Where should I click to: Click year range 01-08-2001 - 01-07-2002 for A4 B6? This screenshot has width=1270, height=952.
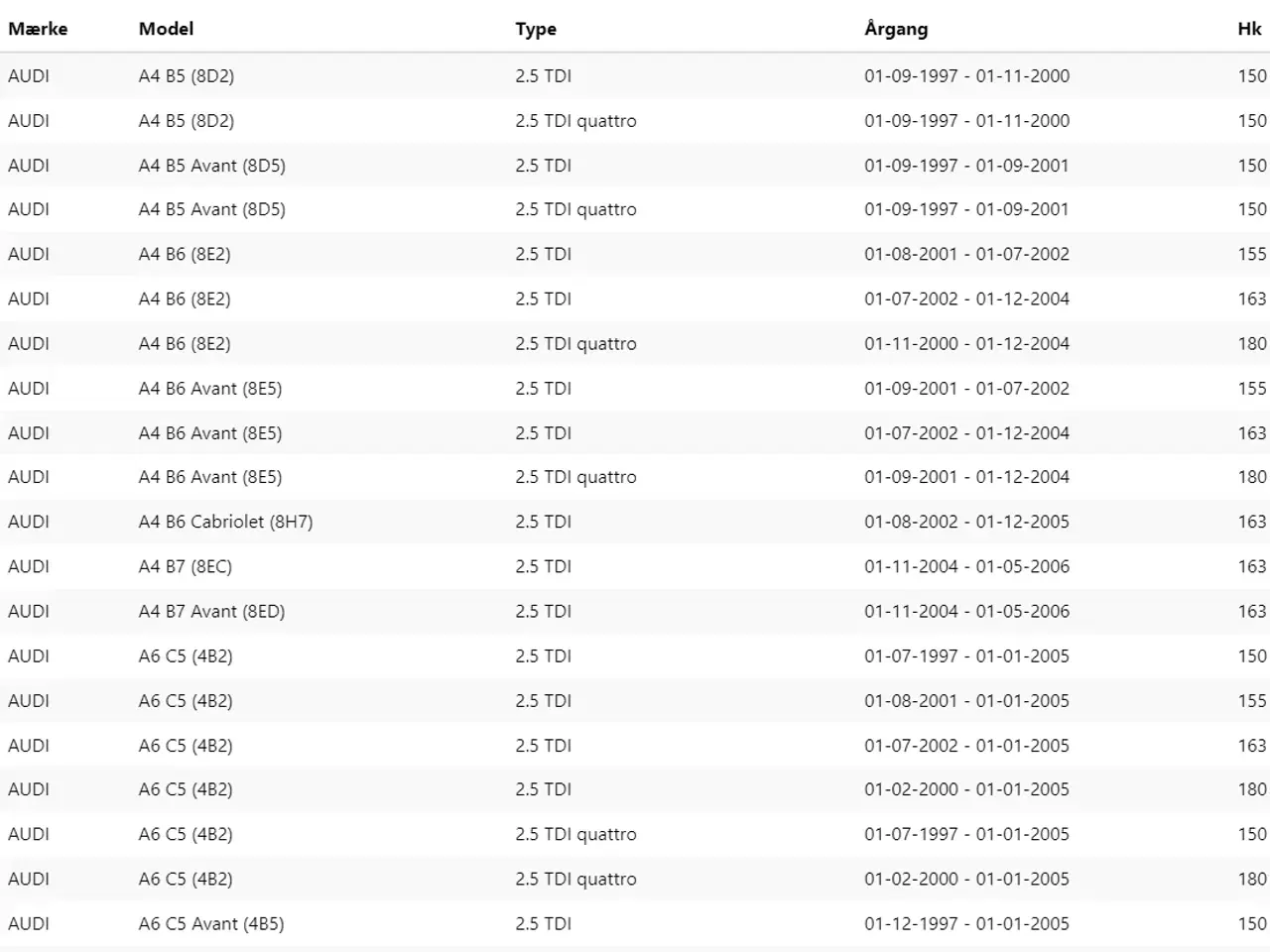[966, 254]
